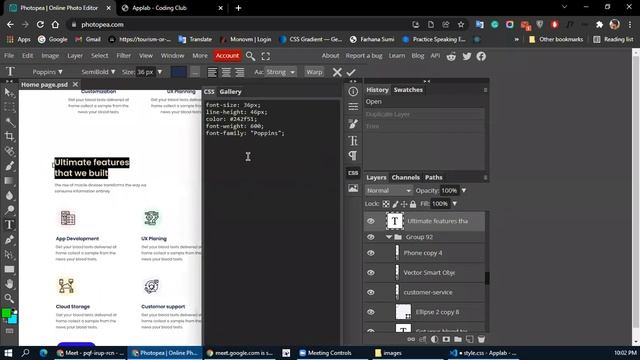Add an adjustment layer half-circle icon
640x360 pixels.
tap(434, 339)
